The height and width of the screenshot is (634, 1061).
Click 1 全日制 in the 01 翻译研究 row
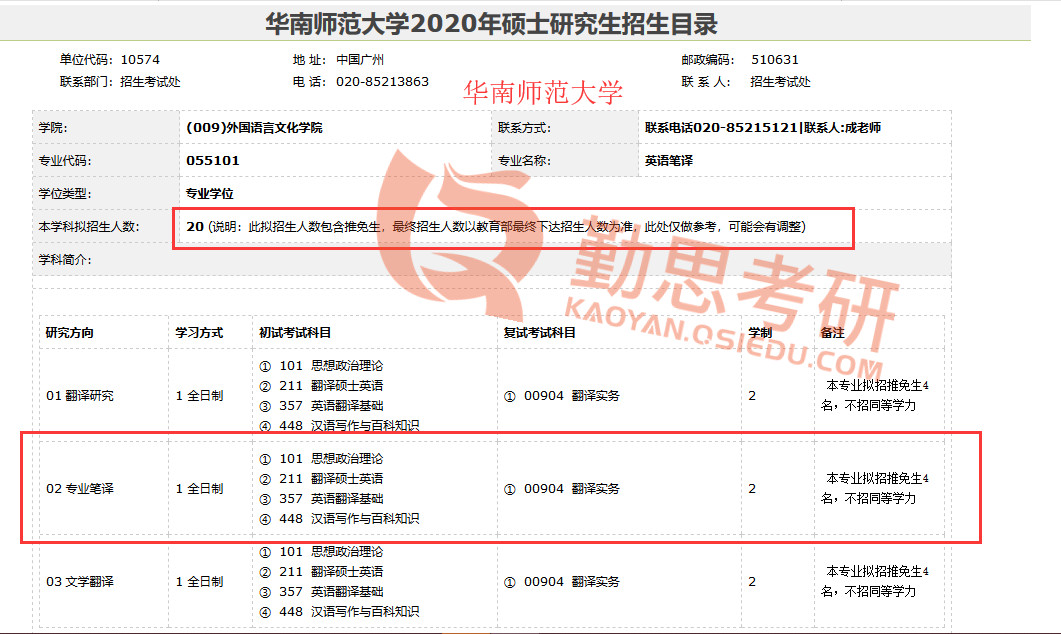tap(199, 396)
